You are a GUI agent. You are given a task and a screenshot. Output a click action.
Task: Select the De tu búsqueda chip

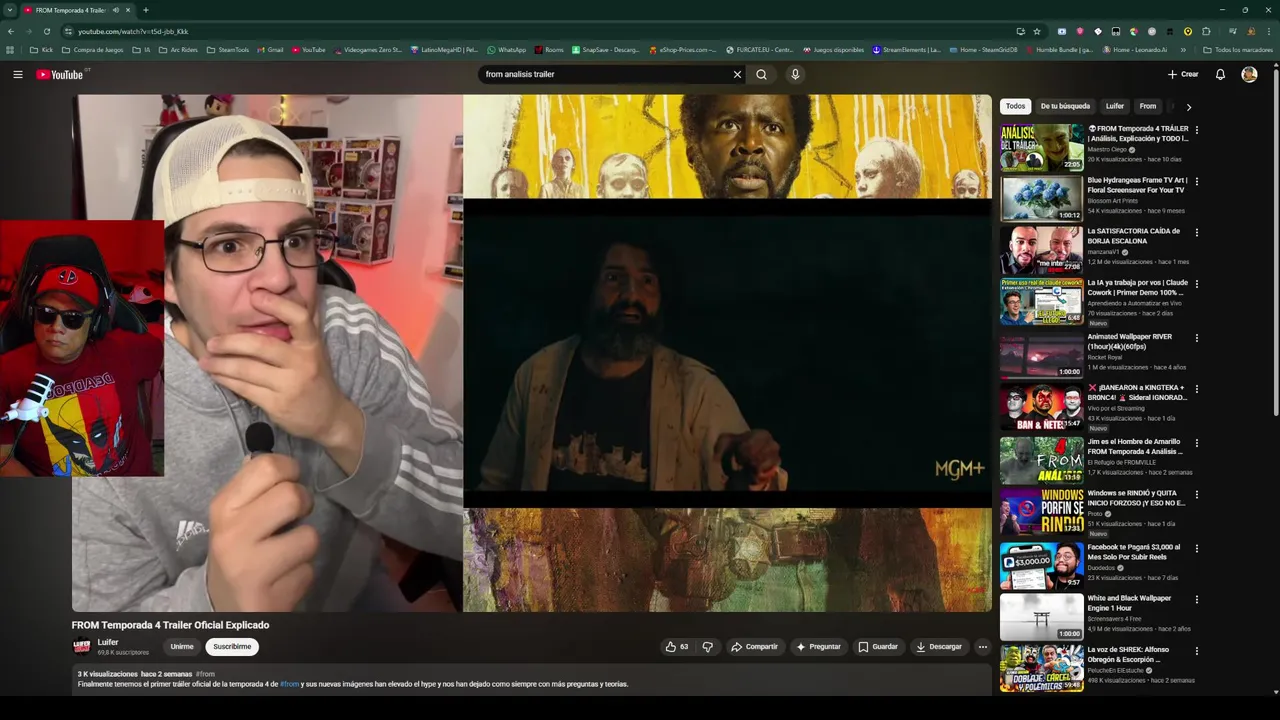coord(1065,106)
